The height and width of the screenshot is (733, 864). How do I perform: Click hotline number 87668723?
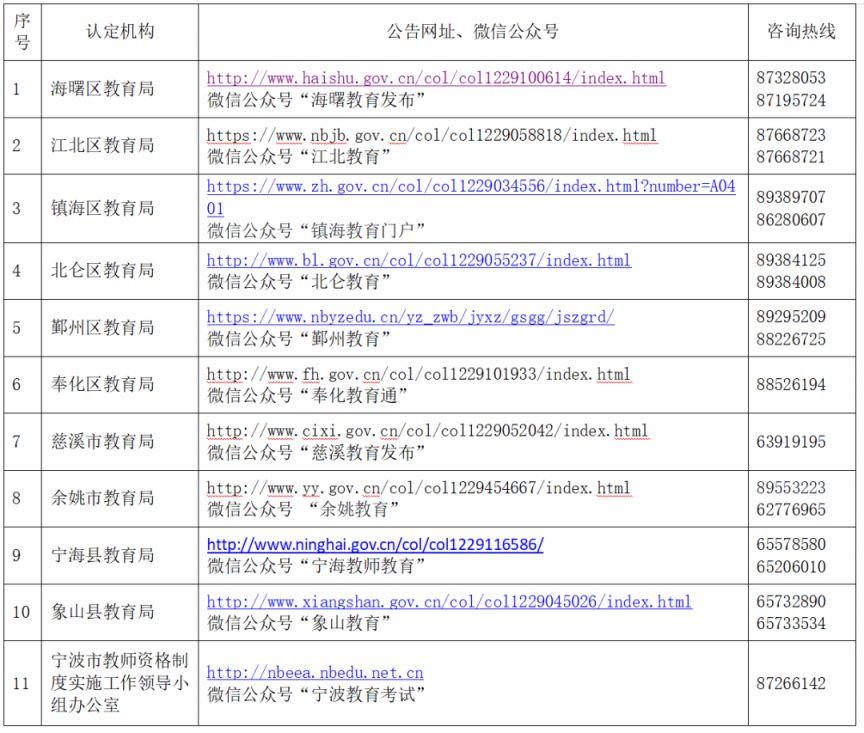pyautogui.click(x=791, y=135)
